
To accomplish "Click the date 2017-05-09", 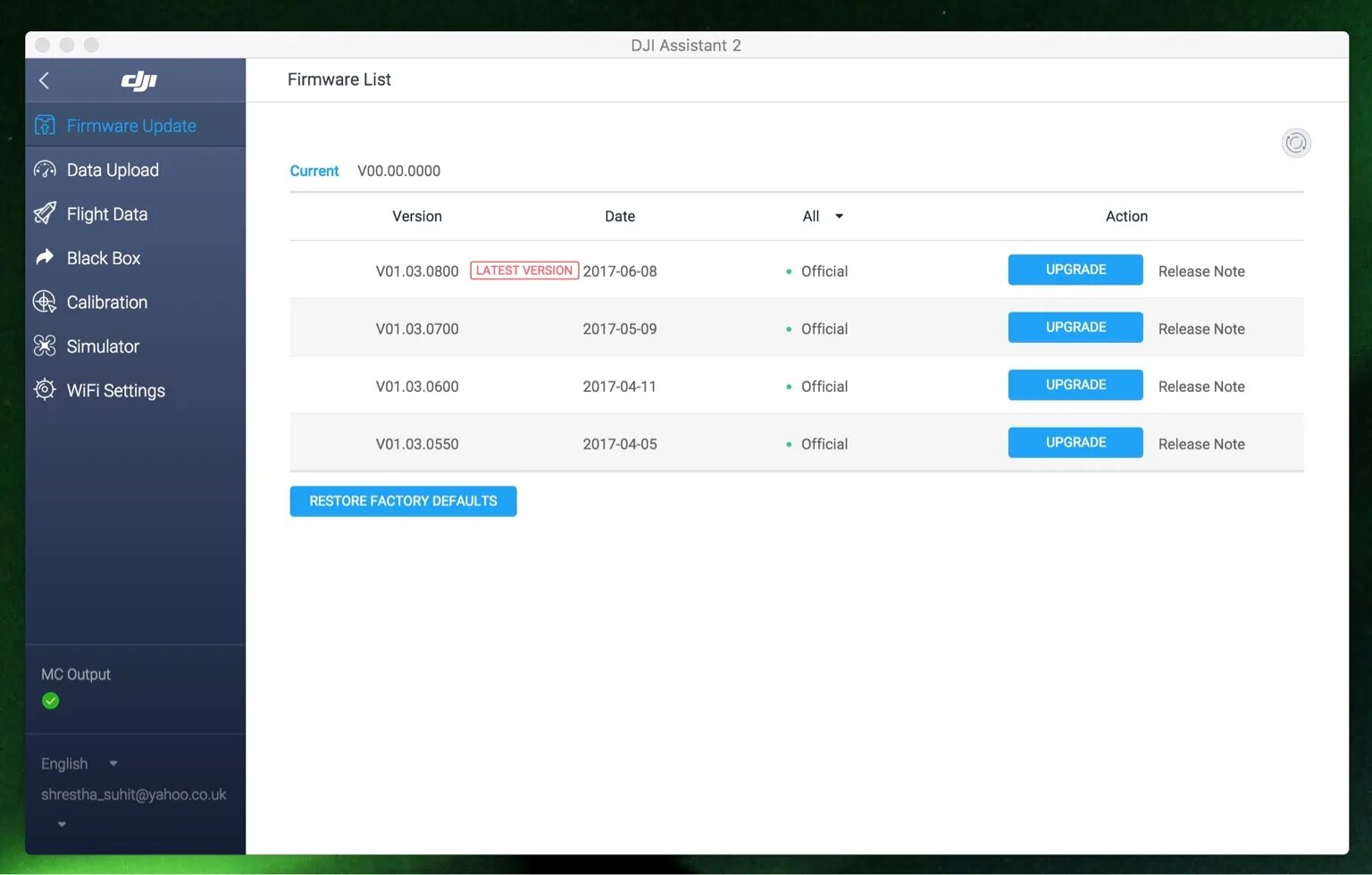I will 620,329.
